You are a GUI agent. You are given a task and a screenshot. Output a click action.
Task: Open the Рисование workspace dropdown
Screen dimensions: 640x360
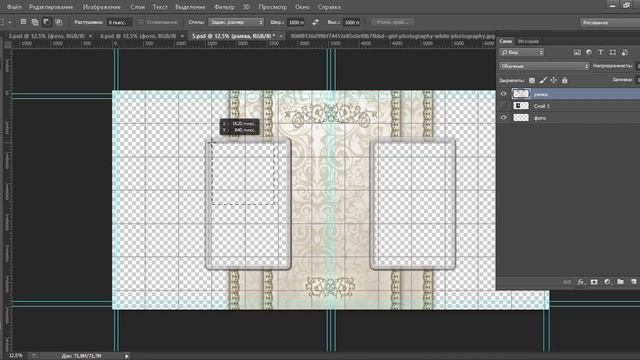(x=610, y=22)
